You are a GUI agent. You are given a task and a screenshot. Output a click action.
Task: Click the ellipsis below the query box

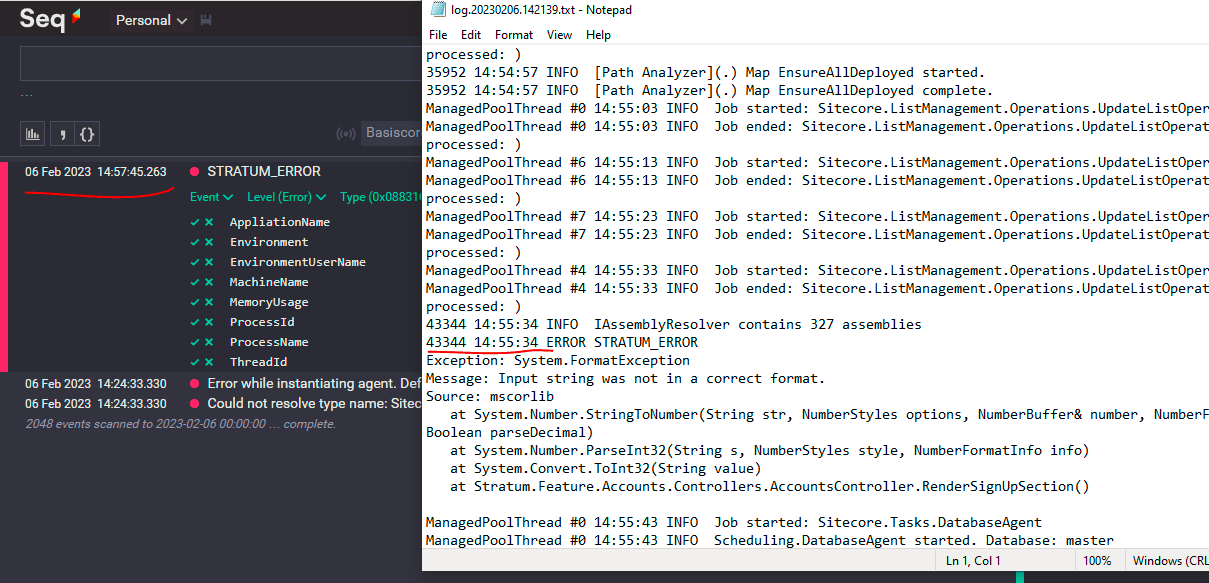click(x=27, y=96)
